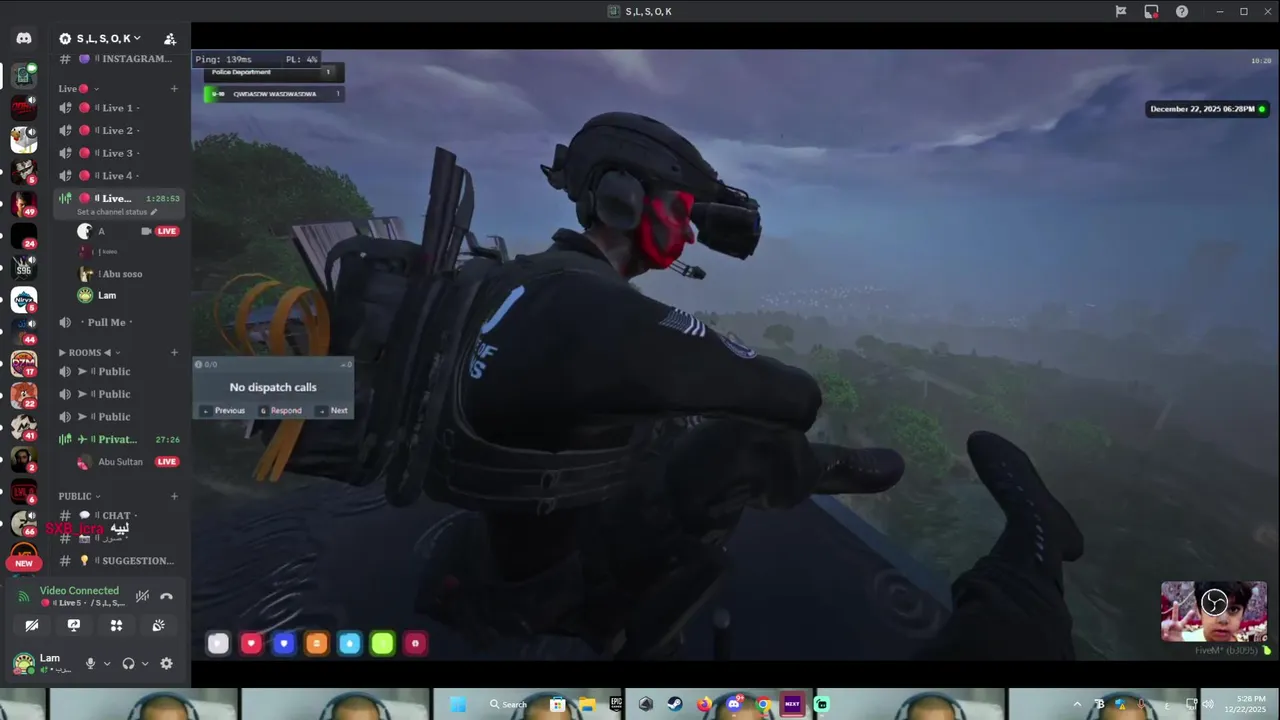Viewport: 1280px width, 720px height.
Task: Open Discord help question mark icon
Action: [1182, 12]
